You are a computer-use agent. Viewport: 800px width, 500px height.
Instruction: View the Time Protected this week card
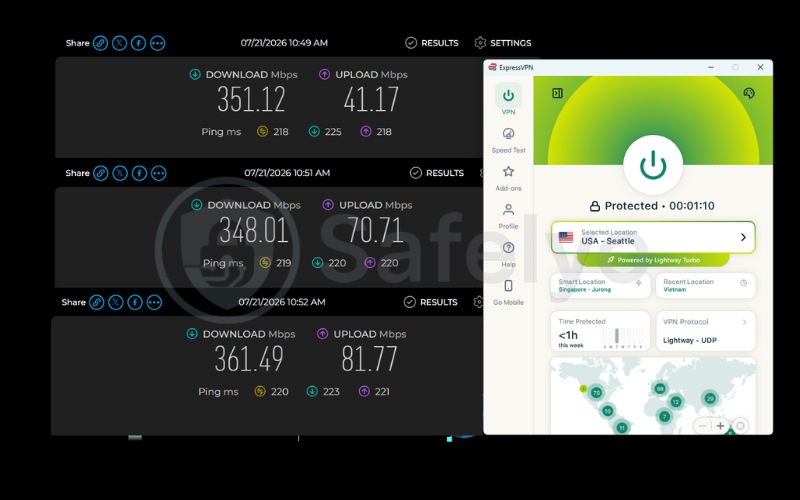tap(600, 331)
